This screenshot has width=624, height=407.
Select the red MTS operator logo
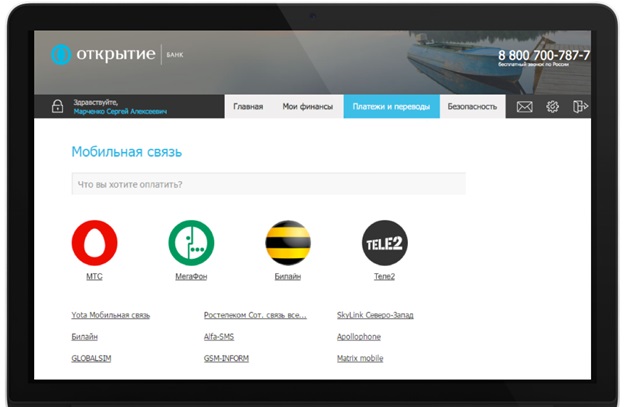(x=94, y=243)
